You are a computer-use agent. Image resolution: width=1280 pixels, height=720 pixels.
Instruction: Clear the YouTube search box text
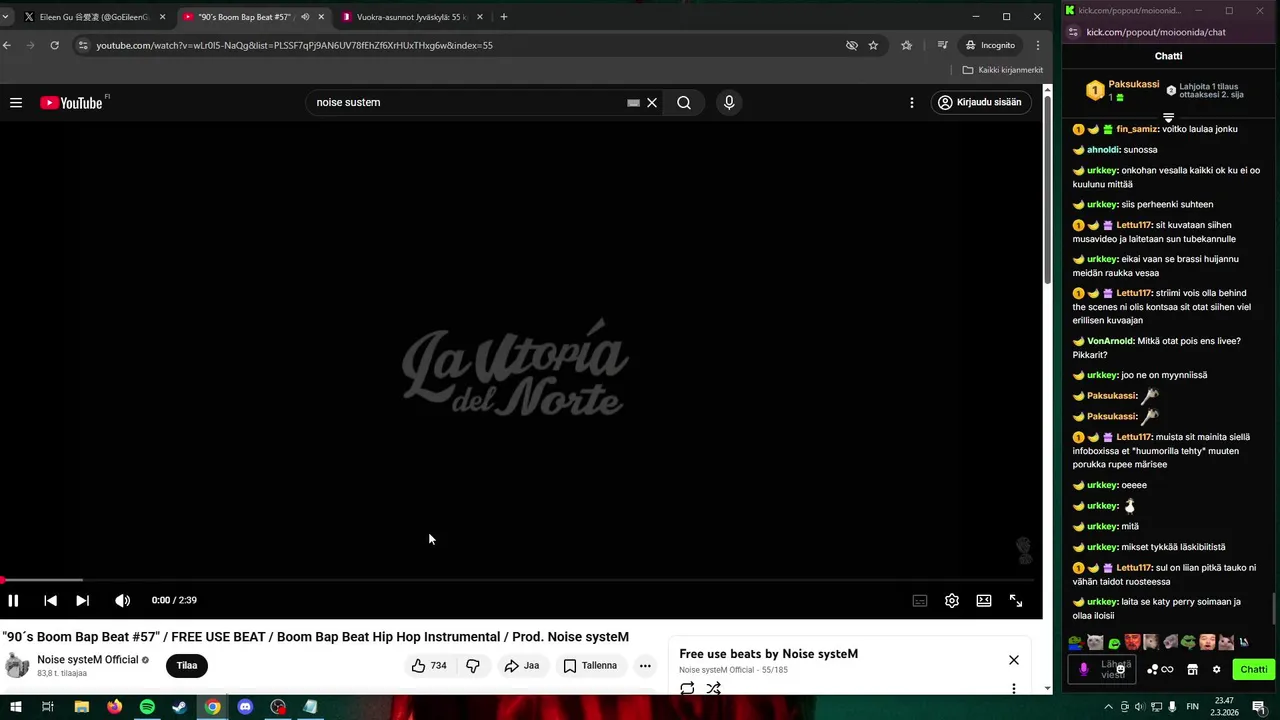coord(652,102)
